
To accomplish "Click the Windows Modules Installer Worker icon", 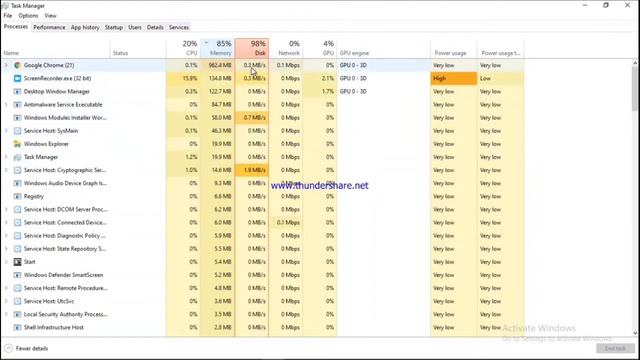I will click(17, 118).
